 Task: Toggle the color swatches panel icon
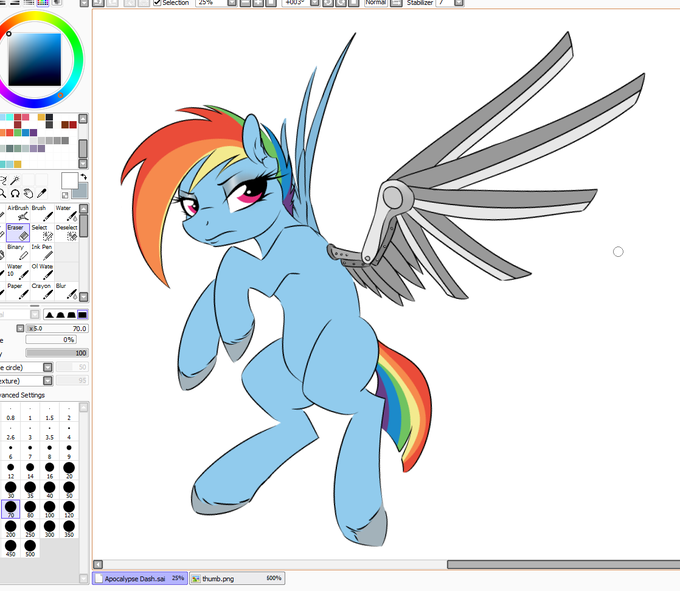(x=42, y=3)
